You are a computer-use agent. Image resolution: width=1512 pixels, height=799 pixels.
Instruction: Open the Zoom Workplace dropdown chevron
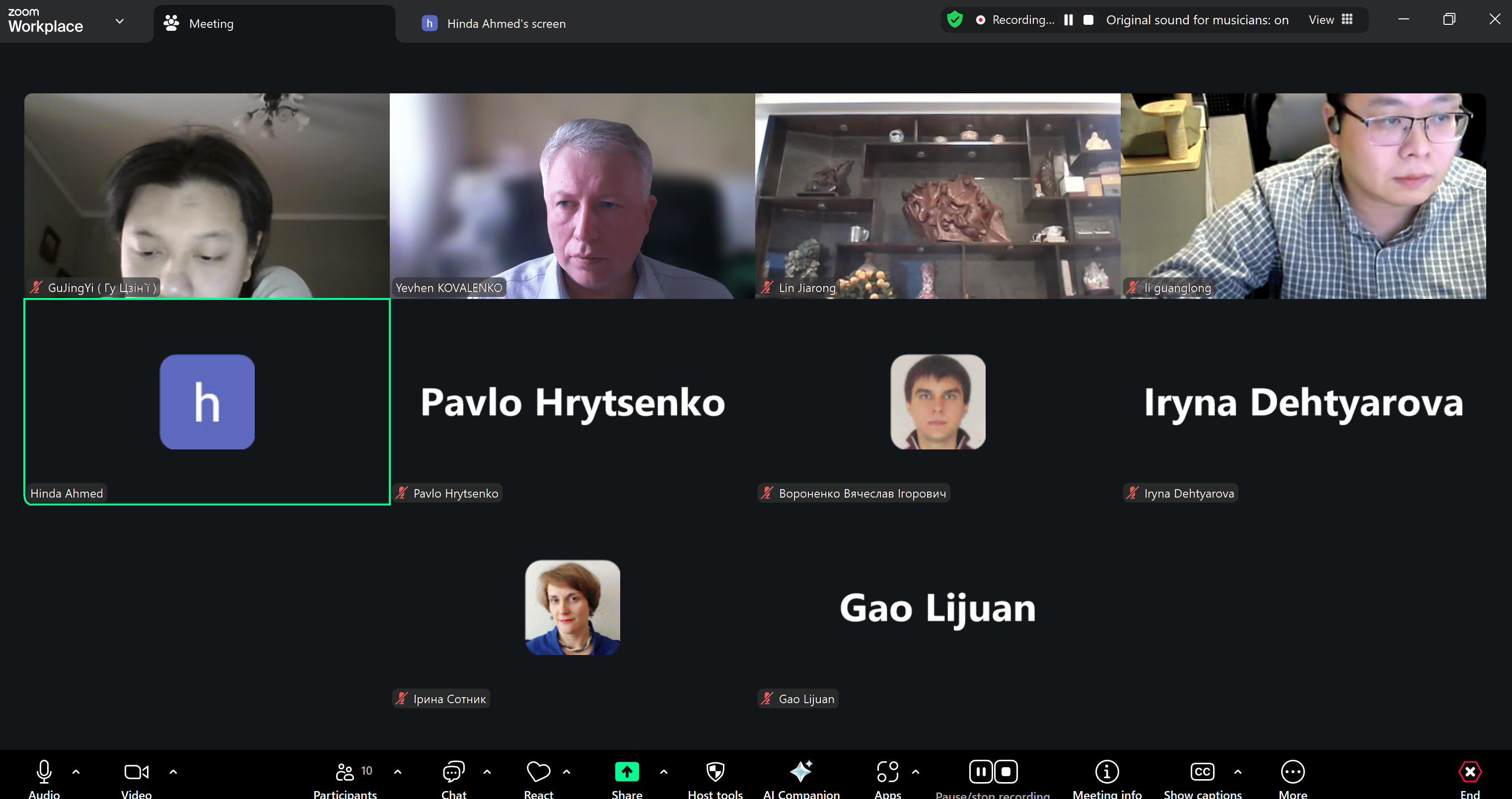[120, 21]
